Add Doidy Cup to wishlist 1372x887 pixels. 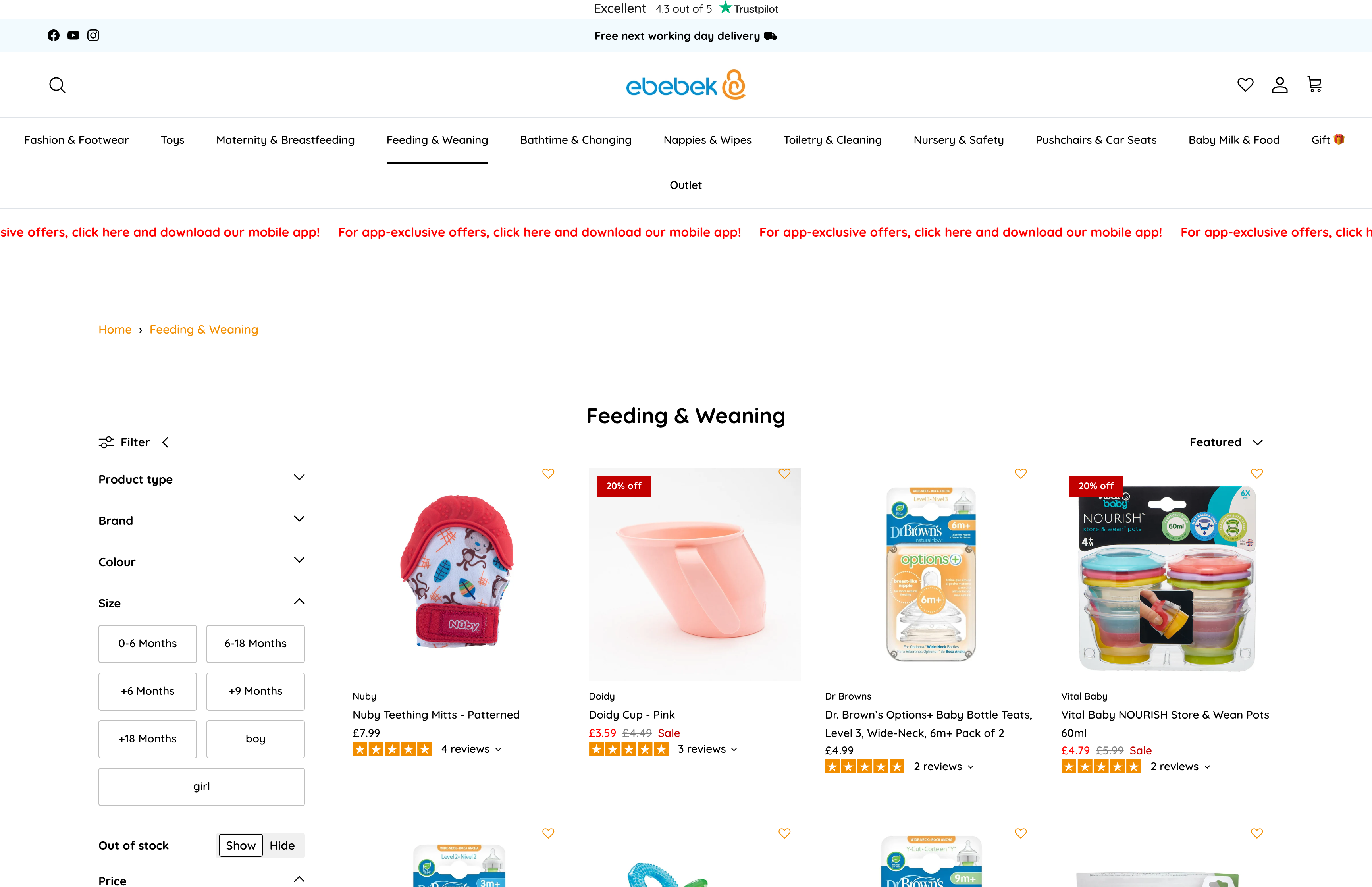(x=784, y=473)
